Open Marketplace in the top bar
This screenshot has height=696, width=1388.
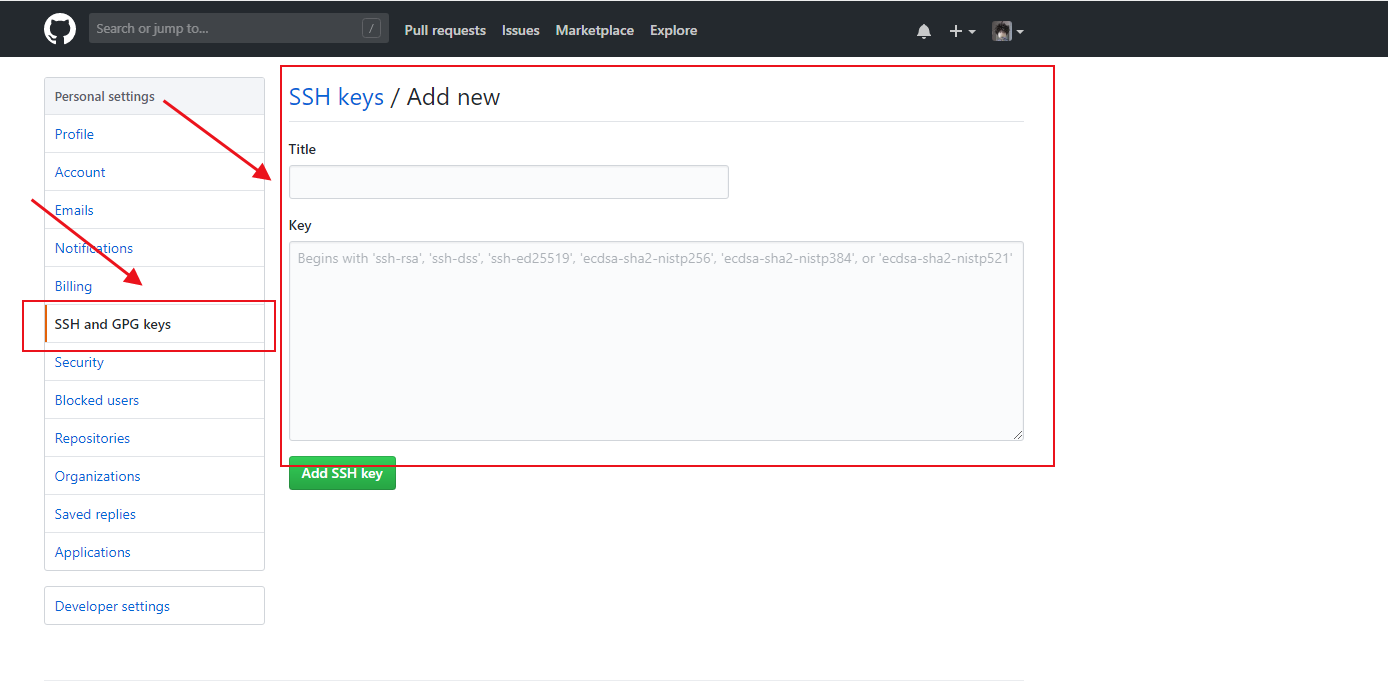[595, 30]
